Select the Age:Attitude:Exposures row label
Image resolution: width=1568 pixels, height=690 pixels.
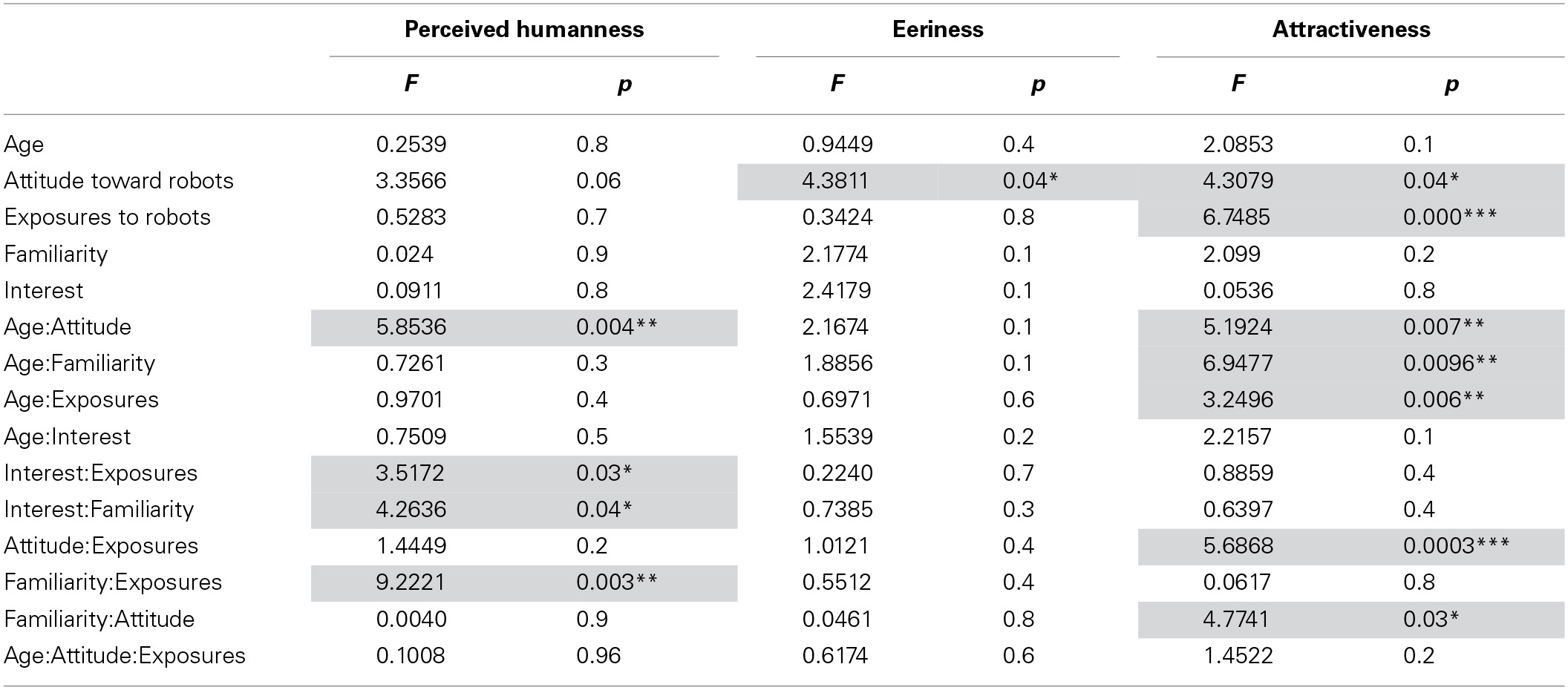tap(125, 656)
